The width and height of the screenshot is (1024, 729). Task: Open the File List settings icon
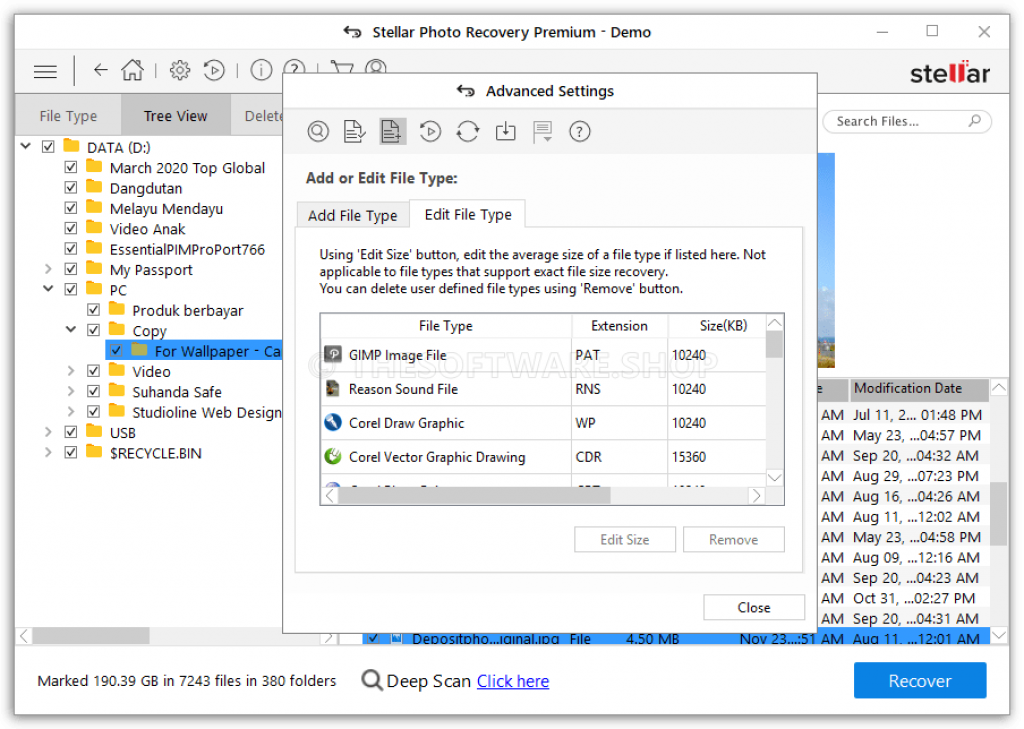pyautogui.click(x=354, y=131)
